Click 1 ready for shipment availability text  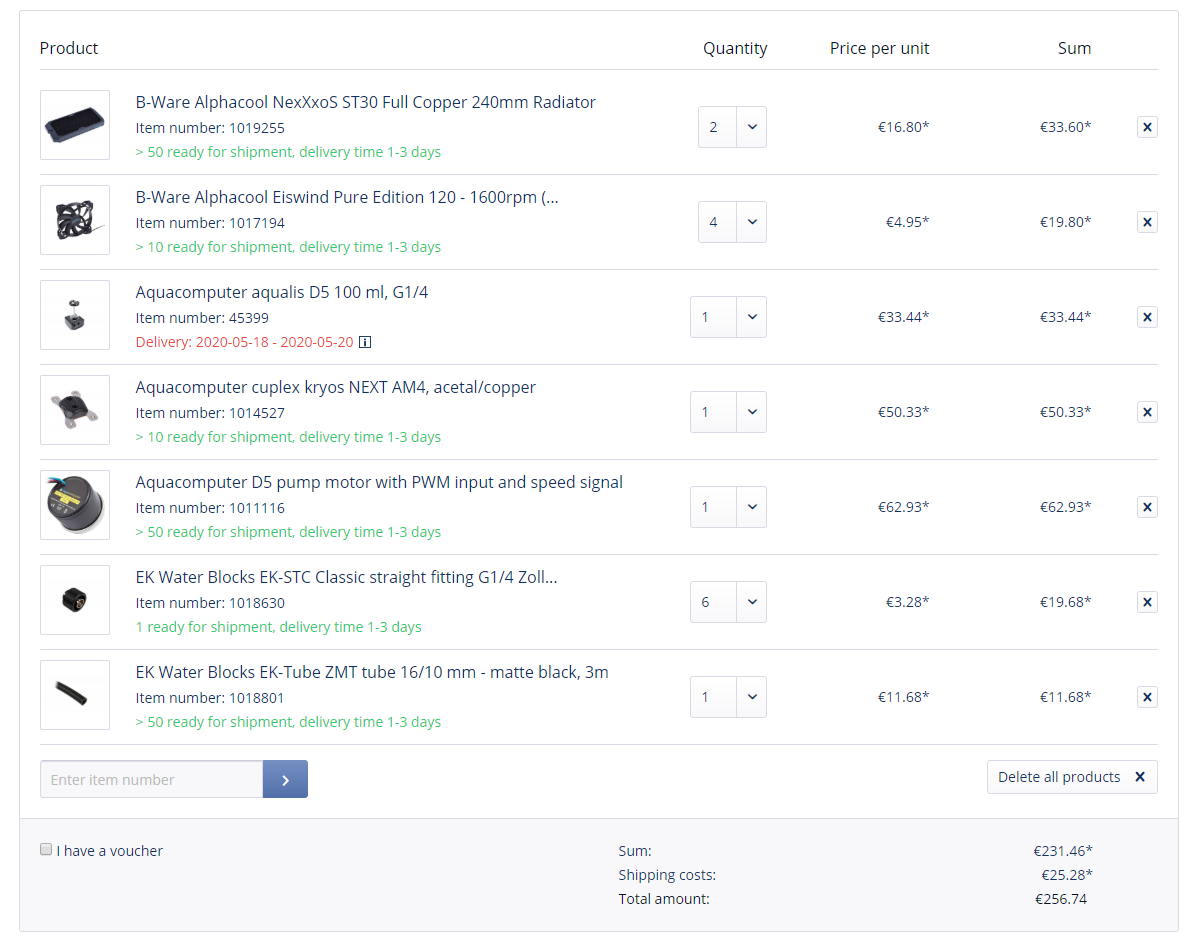(279, 627)
